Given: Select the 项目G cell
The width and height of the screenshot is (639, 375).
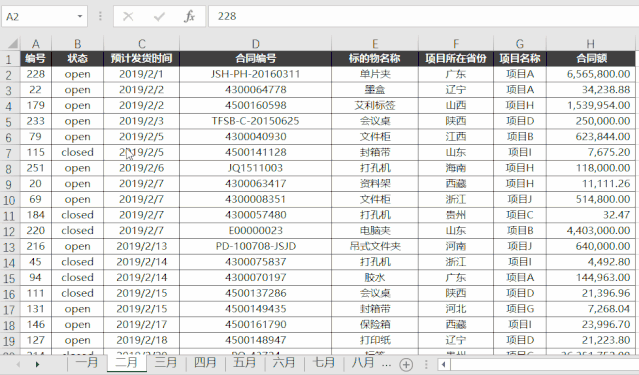Looking at the screenshot, I should pos(520,309).
